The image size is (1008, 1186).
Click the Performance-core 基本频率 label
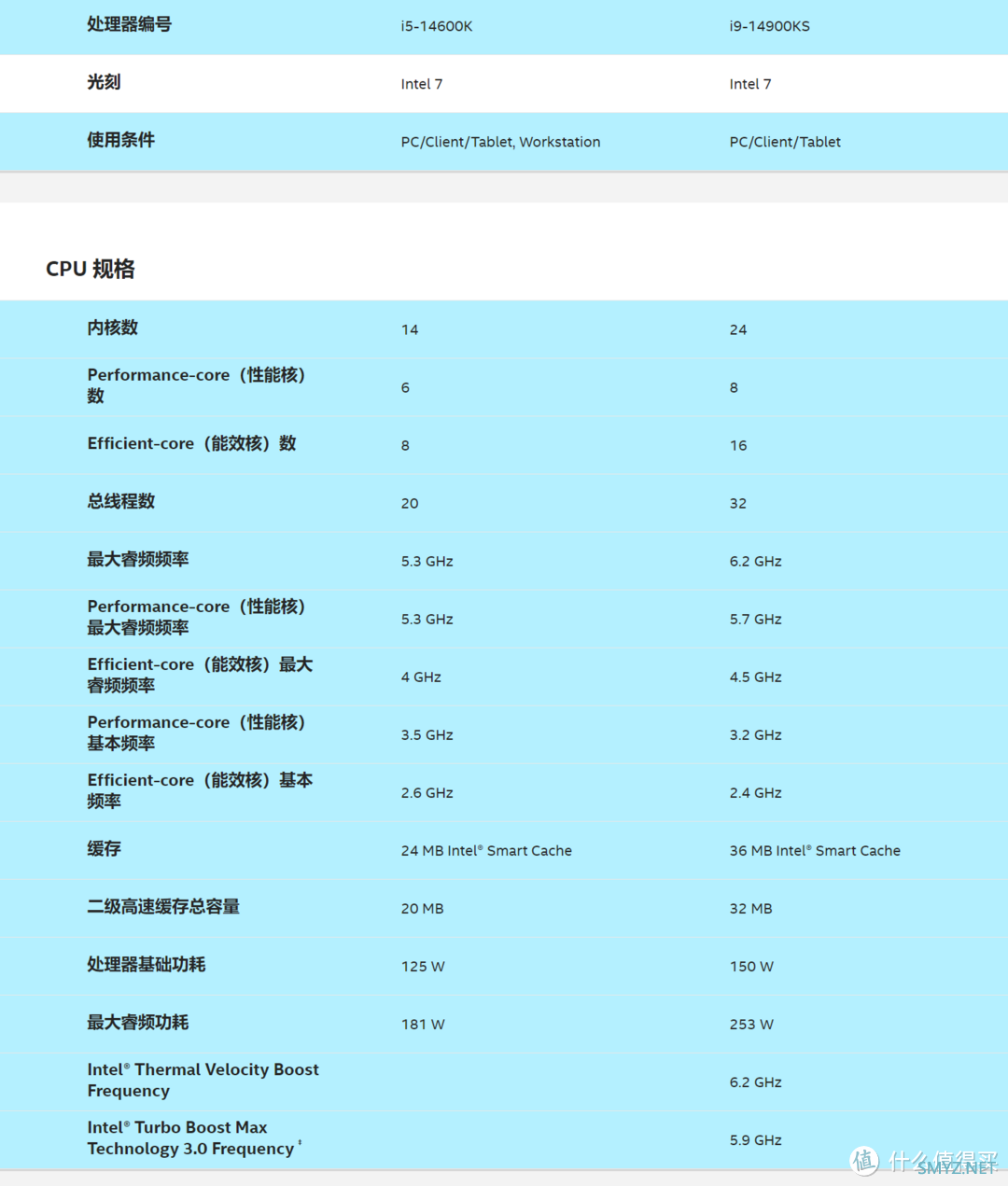coord(197,733)
